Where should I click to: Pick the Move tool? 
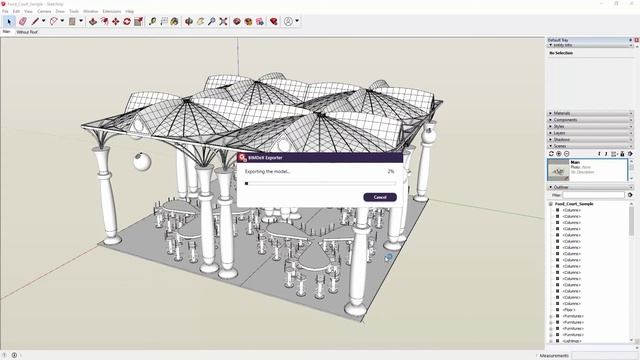[x=116, y=22]
